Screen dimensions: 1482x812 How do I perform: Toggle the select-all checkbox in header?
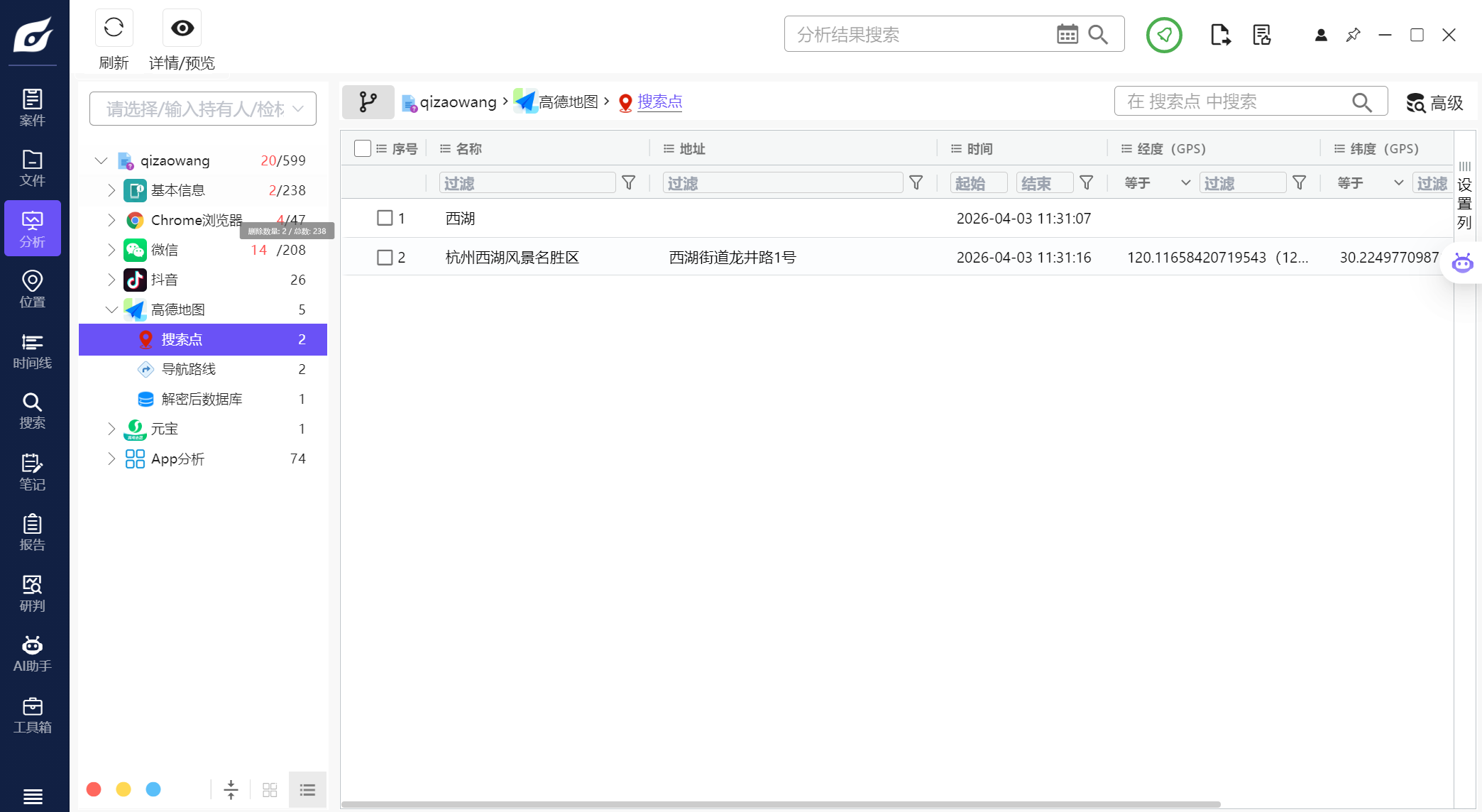click(x=363, y=148)
